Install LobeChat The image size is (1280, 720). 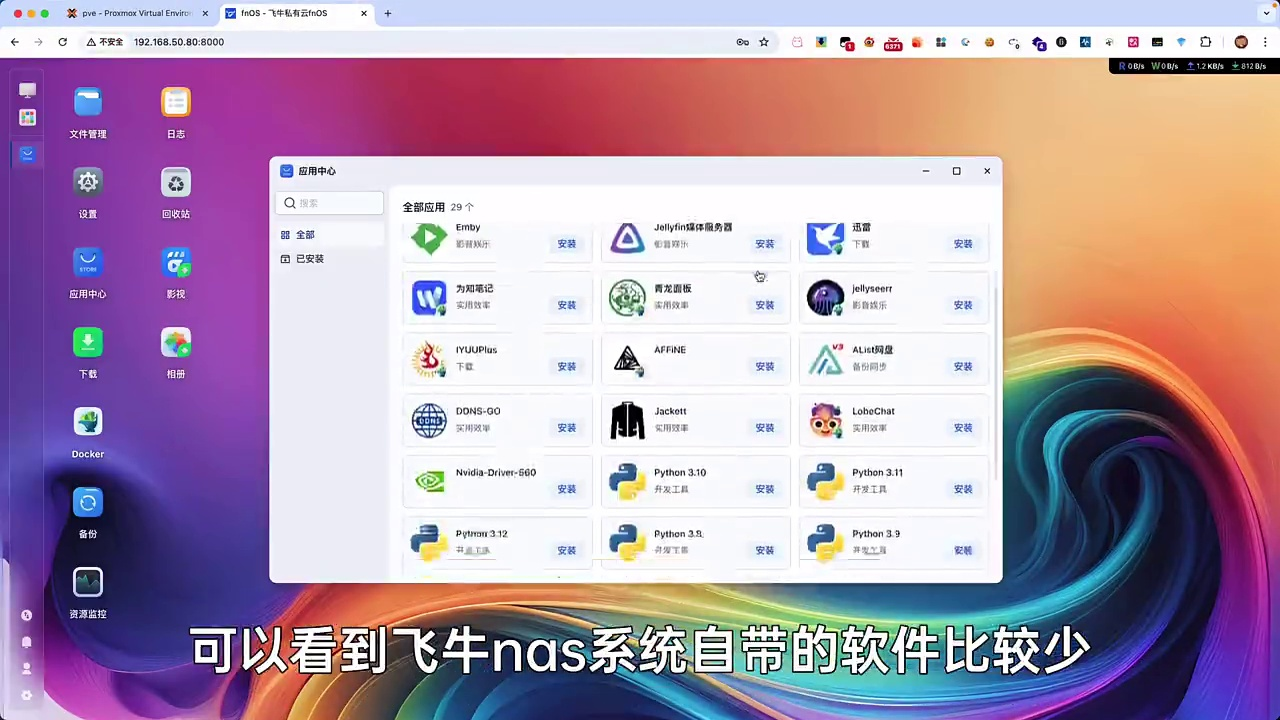tap(963, 427)
